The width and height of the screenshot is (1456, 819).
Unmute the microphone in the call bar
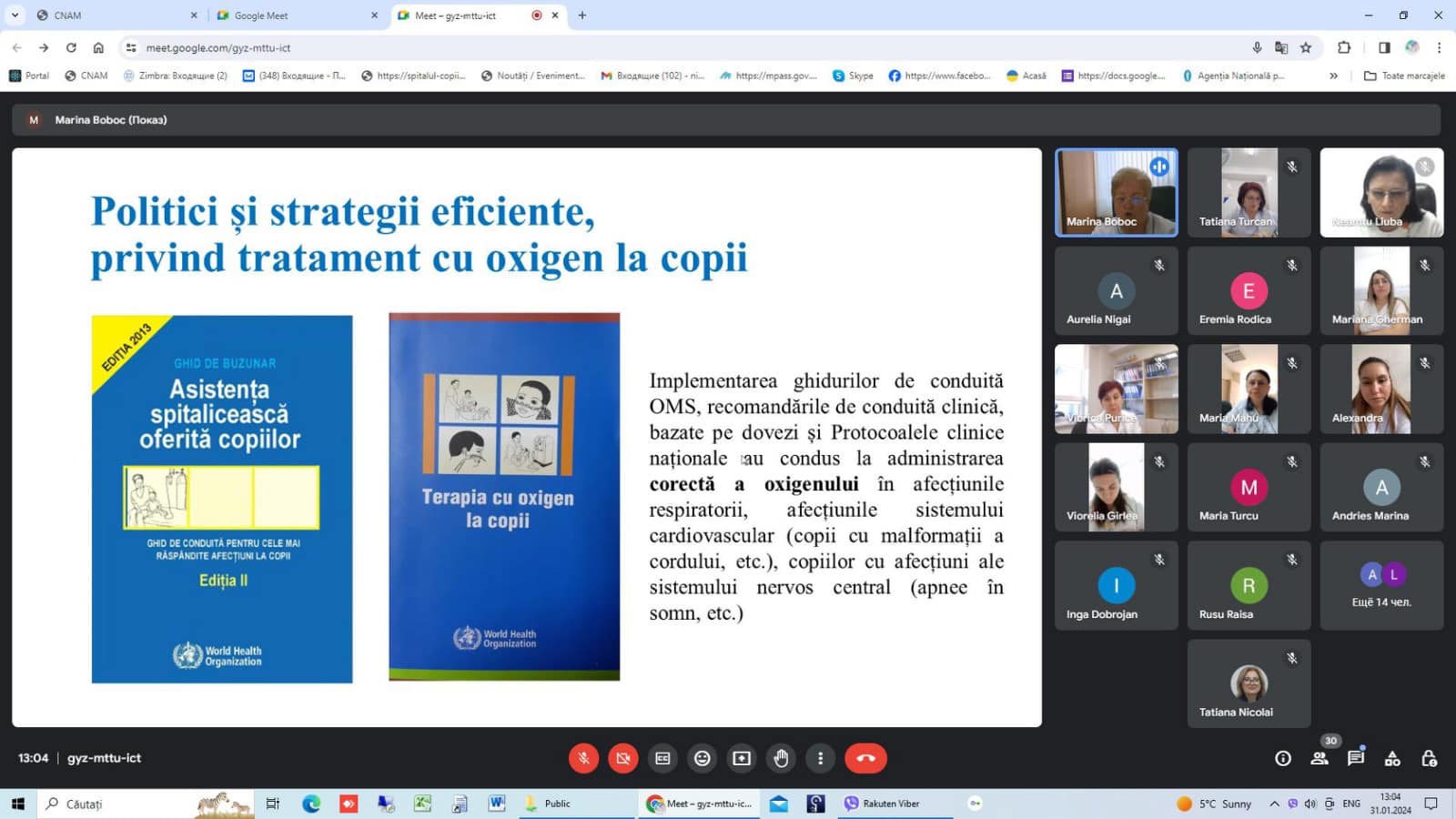click(x=583, y=758)
